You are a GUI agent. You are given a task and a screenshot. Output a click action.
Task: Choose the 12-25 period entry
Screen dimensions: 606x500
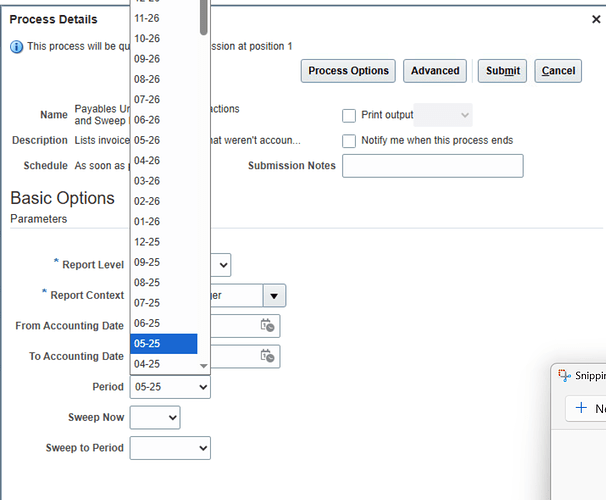point(164,242)
